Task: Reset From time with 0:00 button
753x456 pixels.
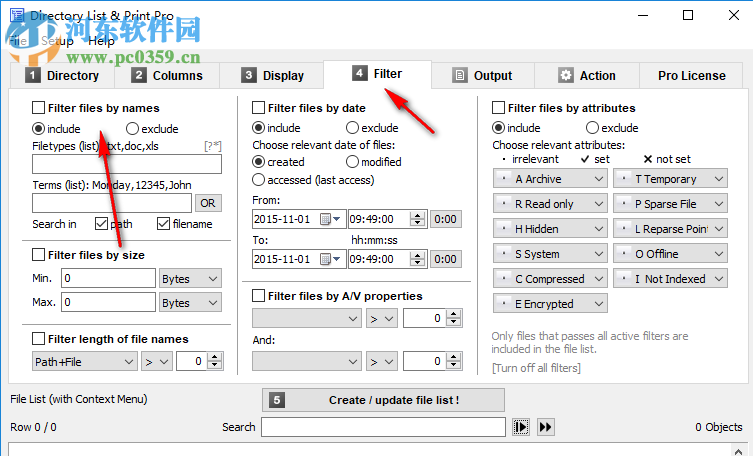Action: [445, 219]
